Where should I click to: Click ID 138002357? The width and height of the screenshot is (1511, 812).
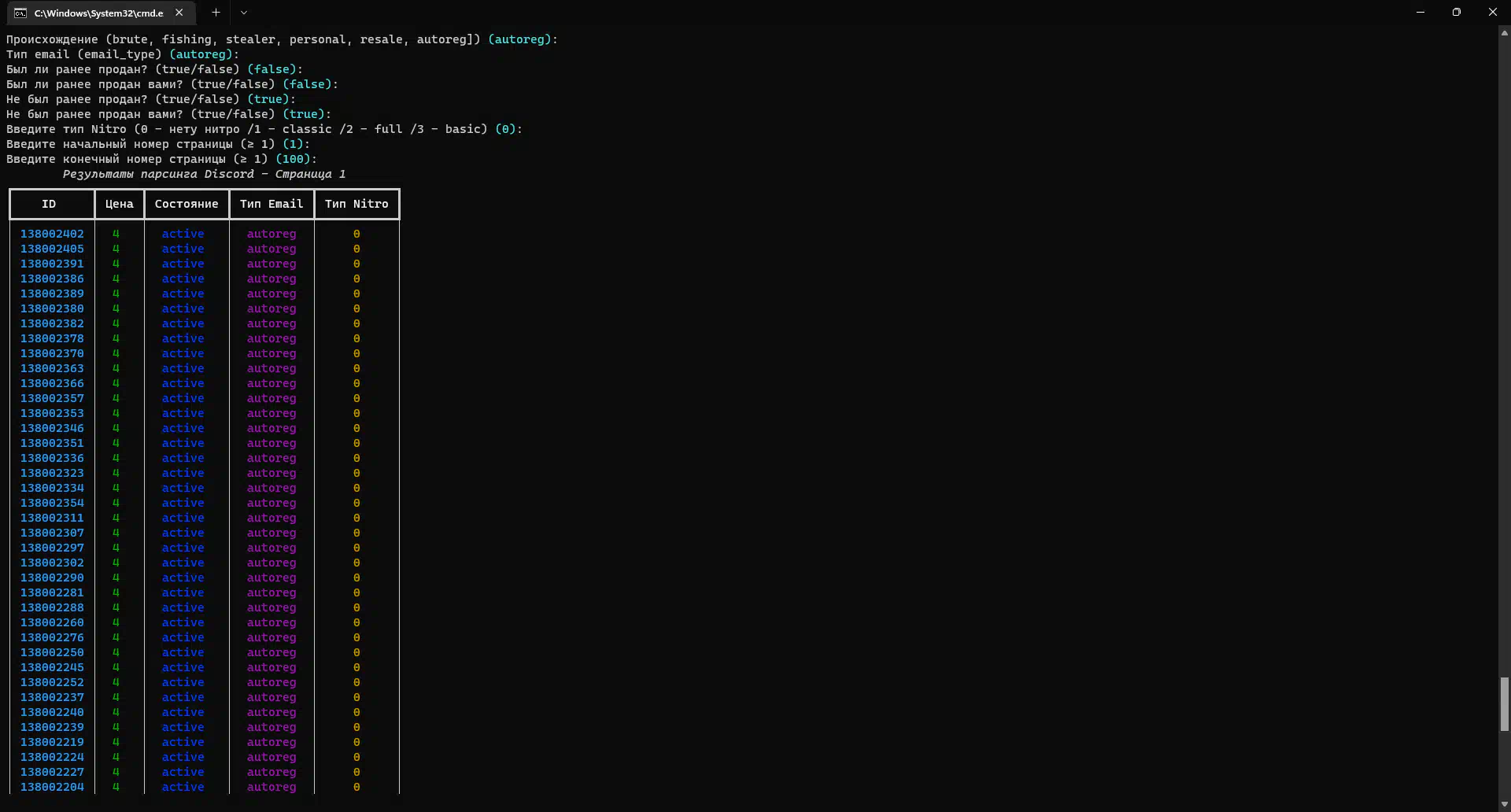pyautogui.click(x=52, y=398)
